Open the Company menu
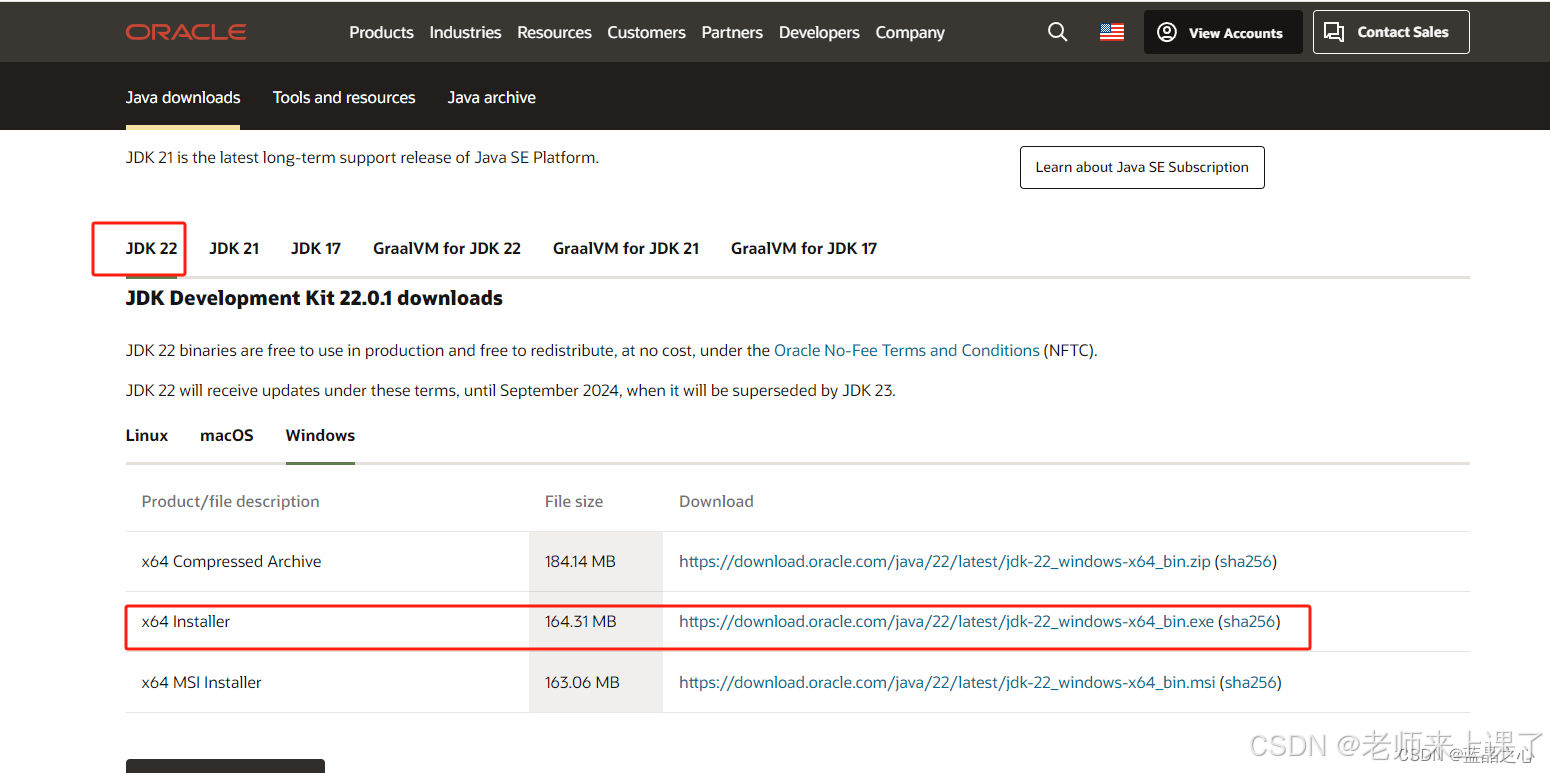The image size is (1550, 773). pyautogui.click(x=910, y=32)
